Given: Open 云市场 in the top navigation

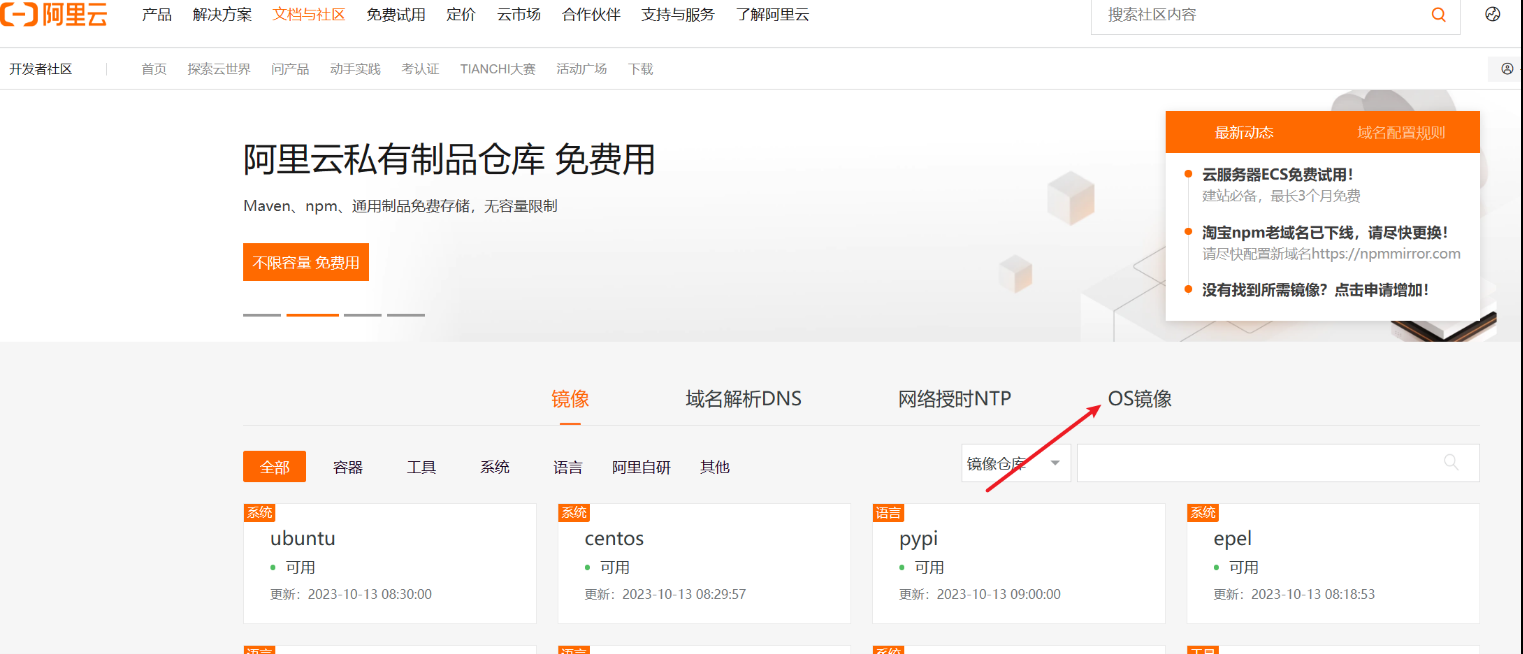Looking at the screenshot, I should (519, 15).
